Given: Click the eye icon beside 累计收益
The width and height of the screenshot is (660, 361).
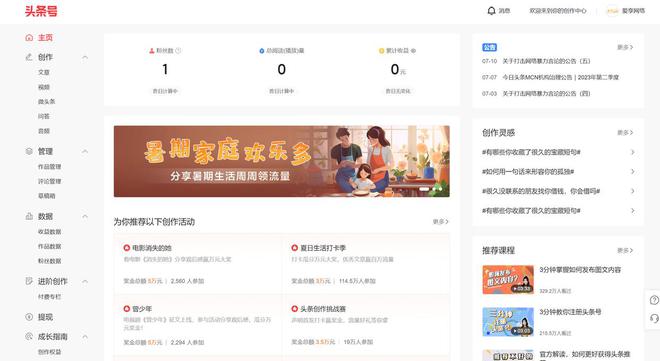Looking at the screenshot, I should (x=413, y=50).
